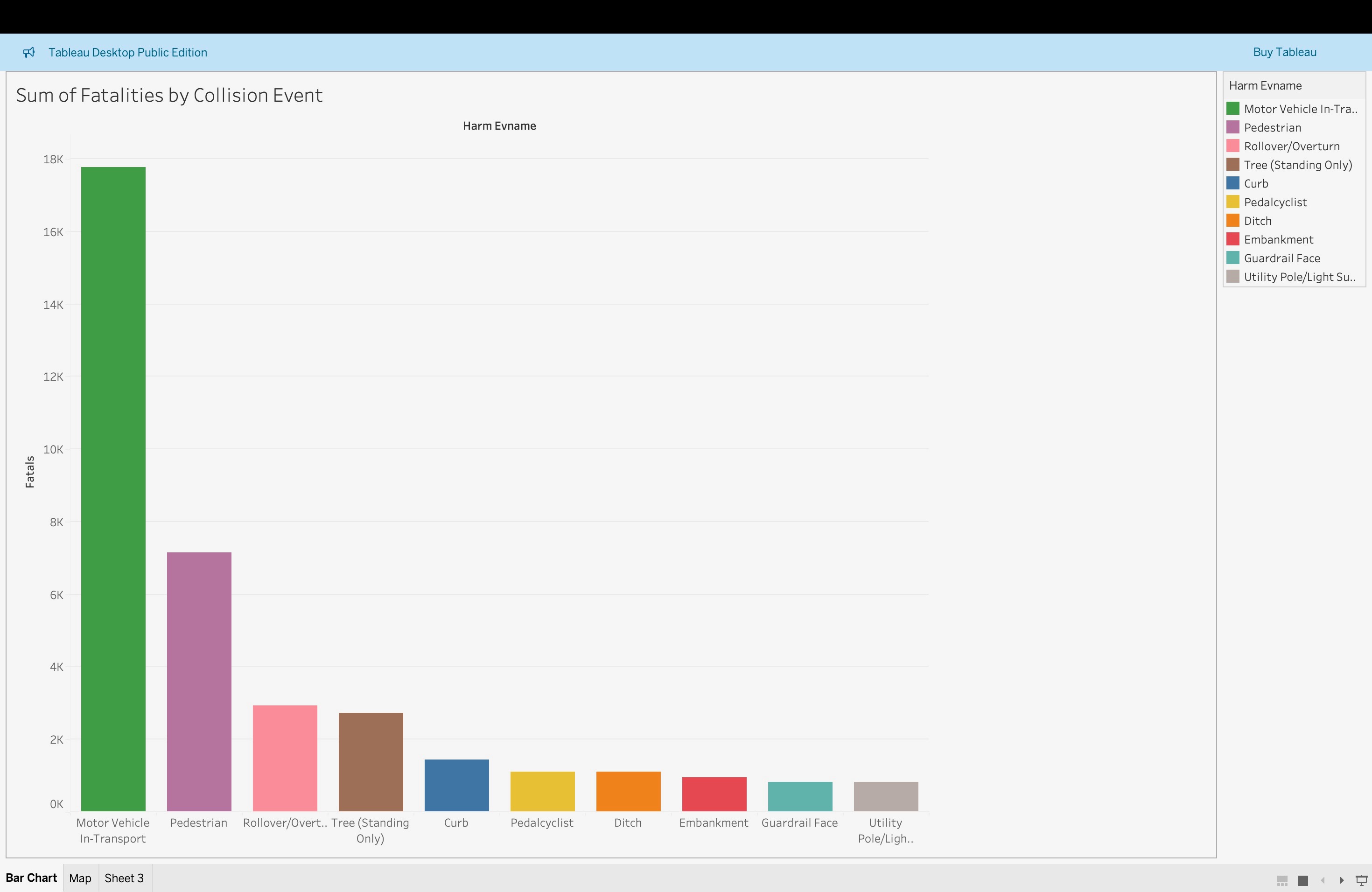This screenshot has height=892, width=1372.
Task: Select Pedalcyclist yellow legend swatch
Action: (x=1232, y=202)
